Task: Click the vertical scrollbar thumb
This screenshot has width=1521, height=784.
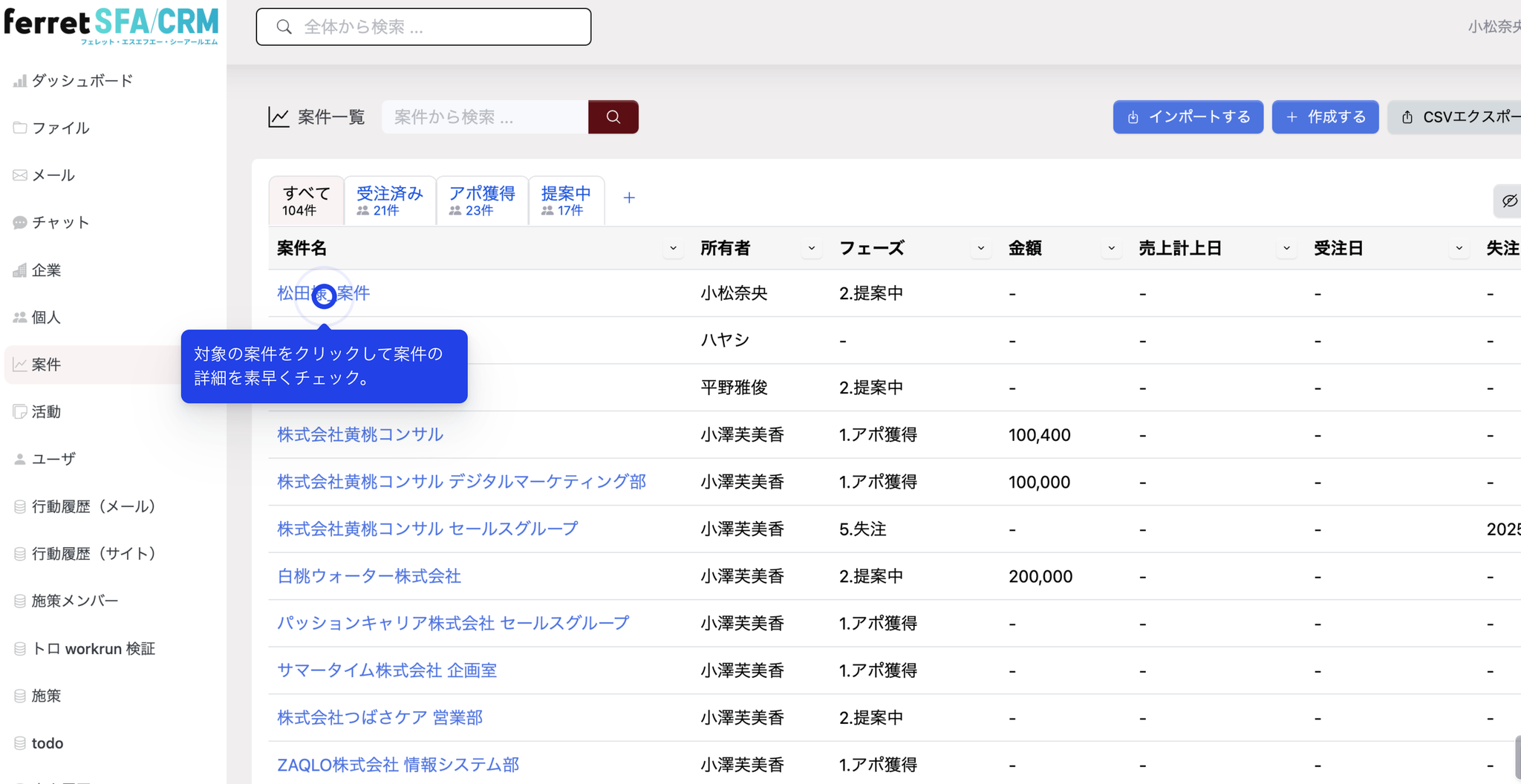Action: point(1517,759)
